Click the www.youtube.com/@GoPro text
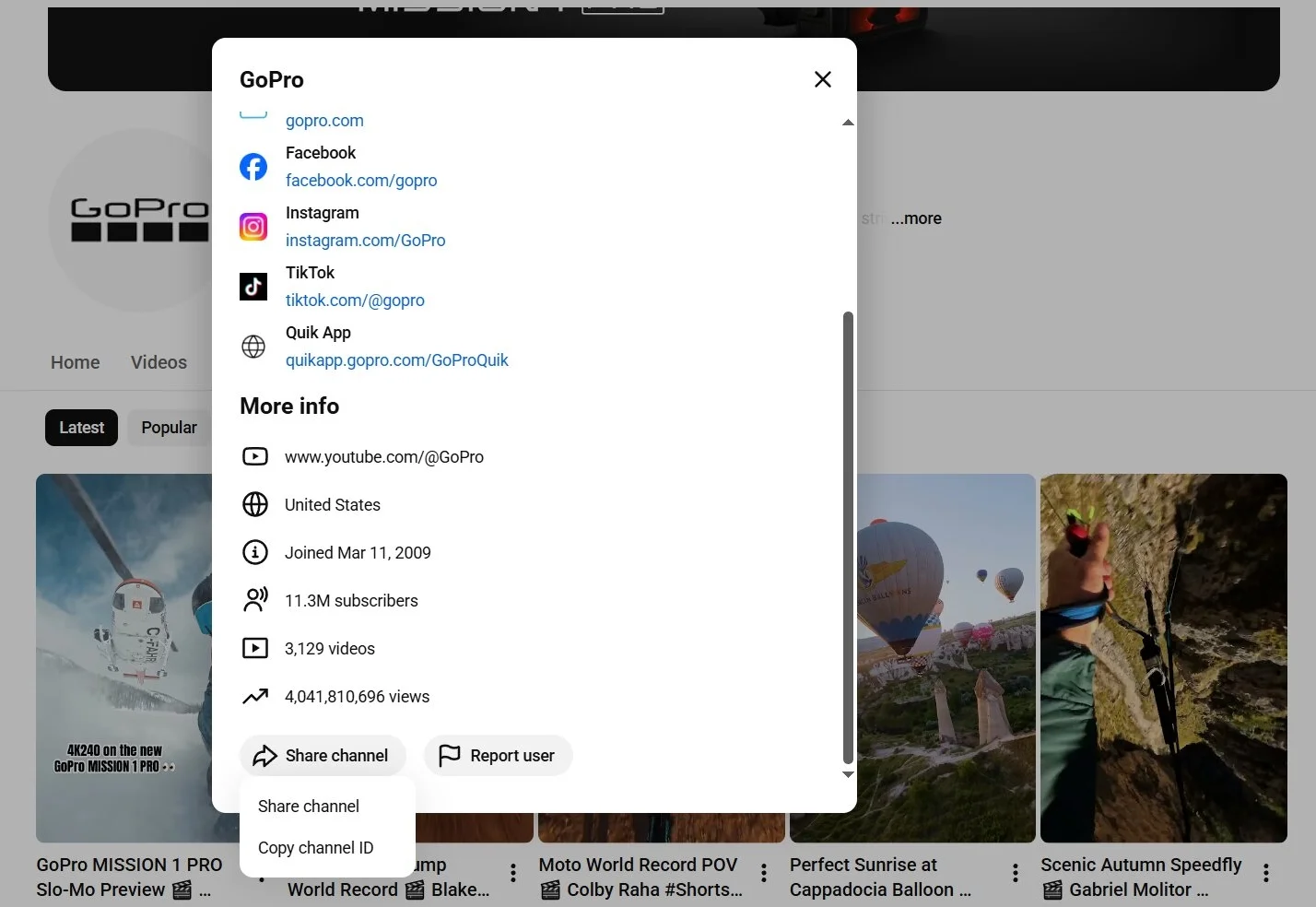Image resolution: width=1316 pixels, height=907 pixels. pyautogui.click(x=384, y=457)
